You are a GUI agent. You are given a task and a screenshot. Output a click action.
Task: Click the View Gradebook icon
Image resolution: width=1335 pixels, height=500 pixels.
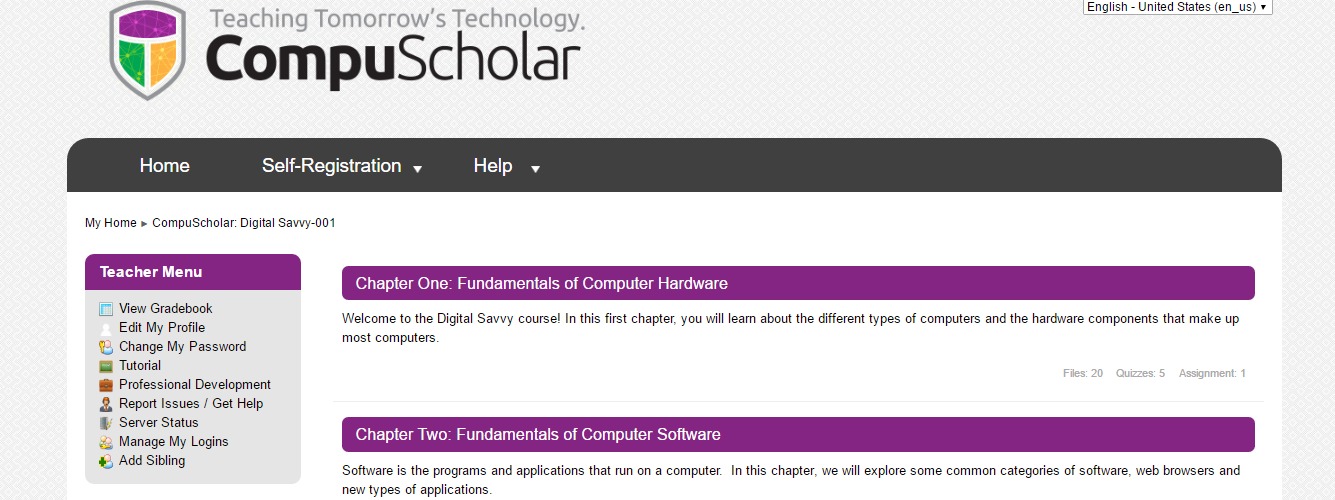click(106, 309)
